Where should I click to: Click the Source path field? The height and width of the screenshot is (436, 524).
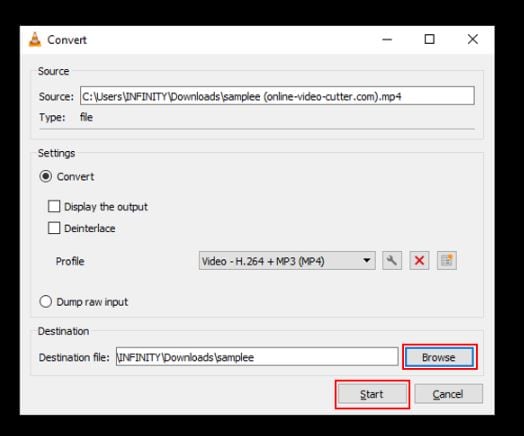tap(277, 96)
